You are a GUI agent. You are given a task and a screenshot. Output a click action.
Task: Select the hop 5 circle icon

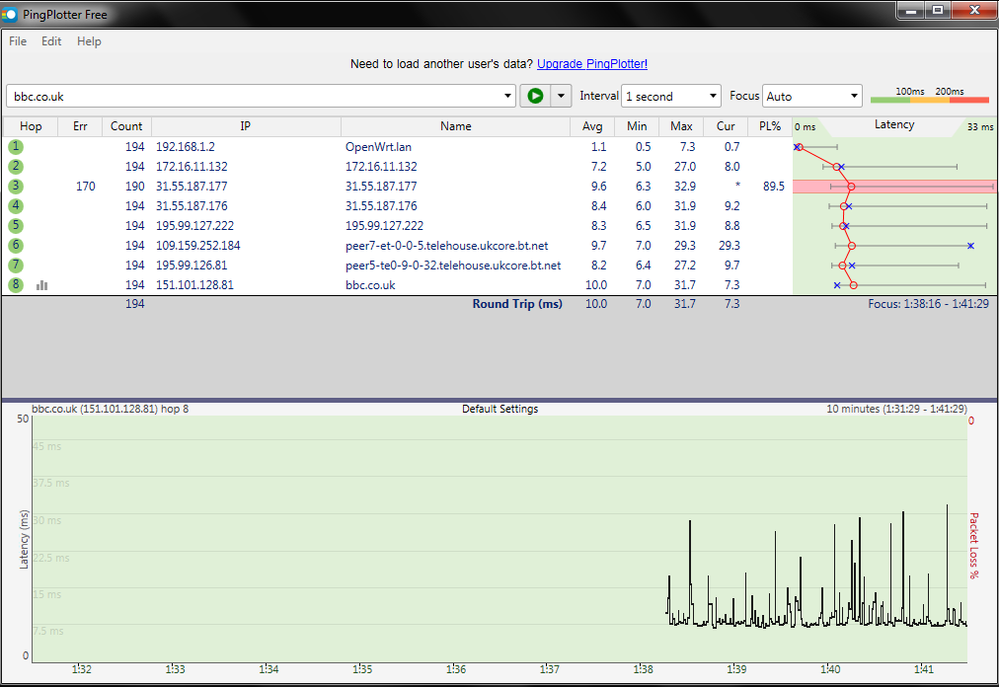[x=16, y=226]
